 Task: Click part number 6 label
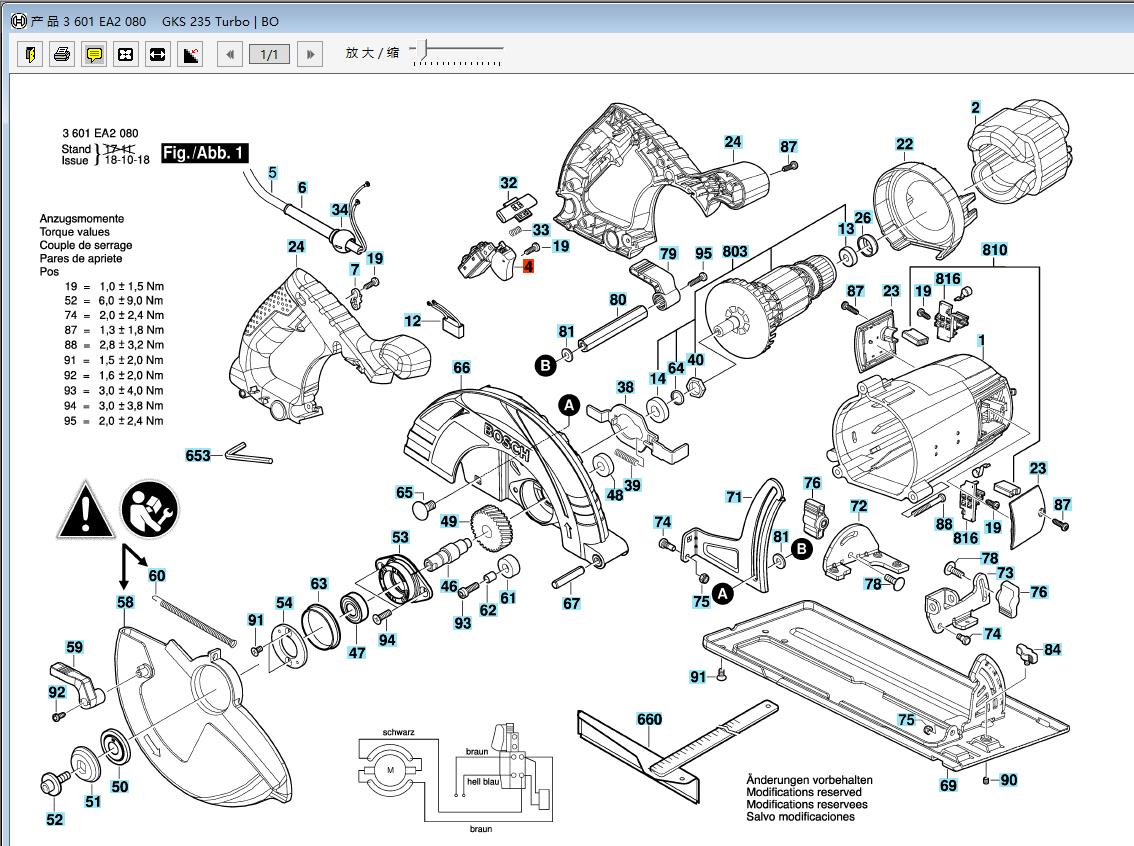point(302,187)
